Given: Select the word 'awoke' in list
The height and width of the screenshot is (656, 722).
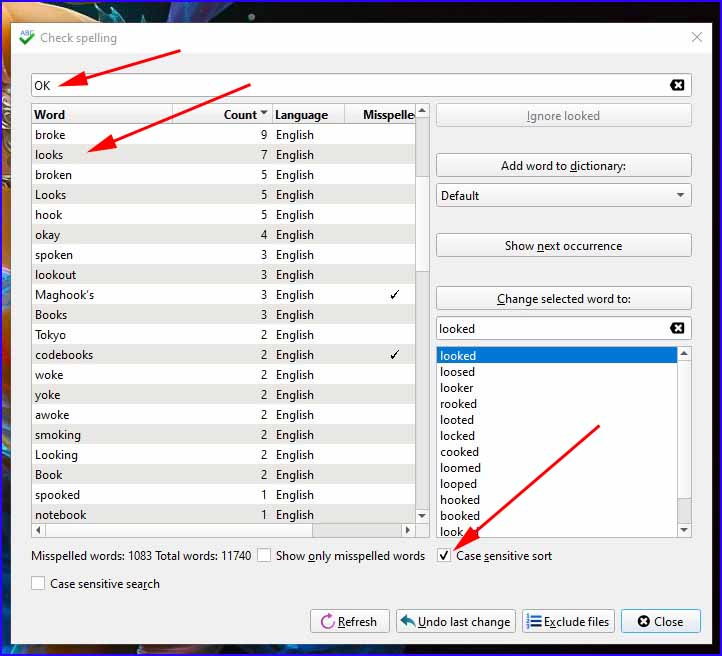Looking at the screenshot, I should pos(223,415).
